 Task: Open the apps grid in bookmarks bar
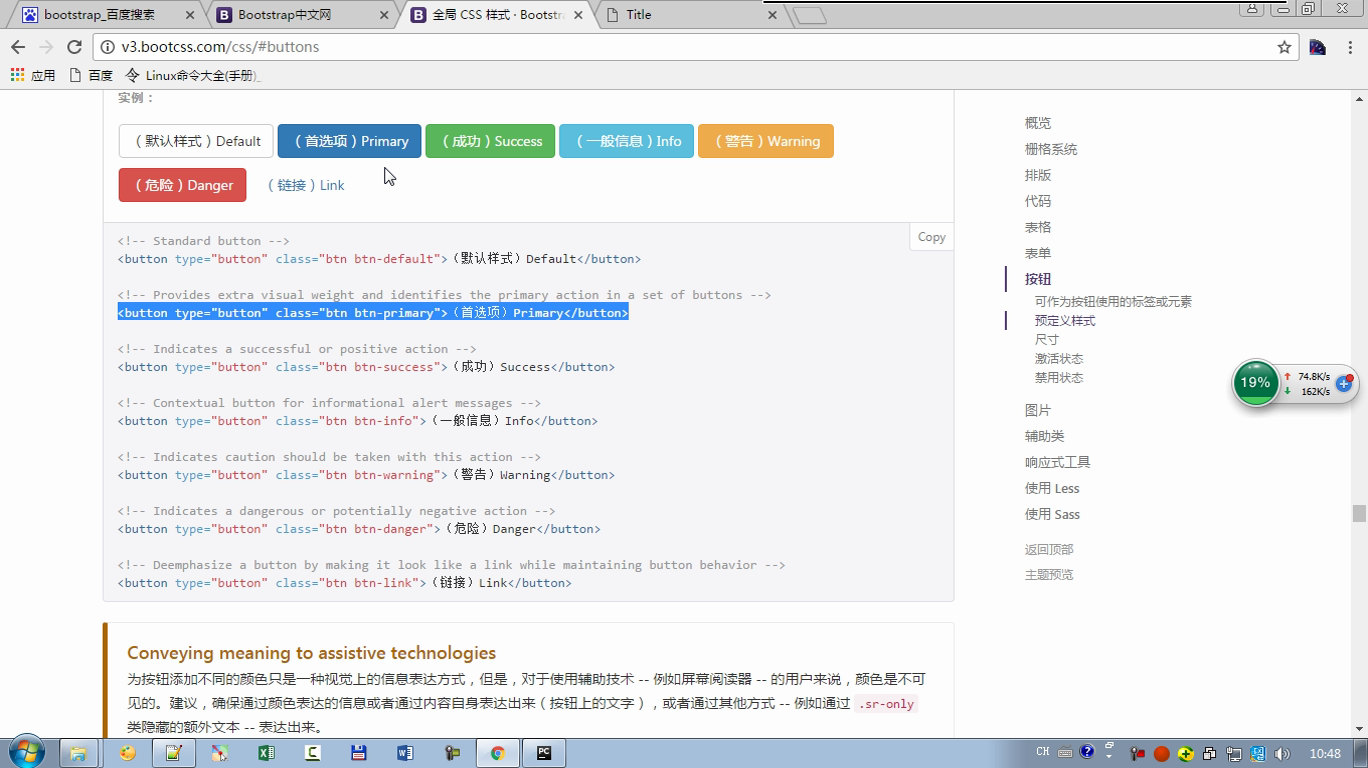click(x=17, y=75)
